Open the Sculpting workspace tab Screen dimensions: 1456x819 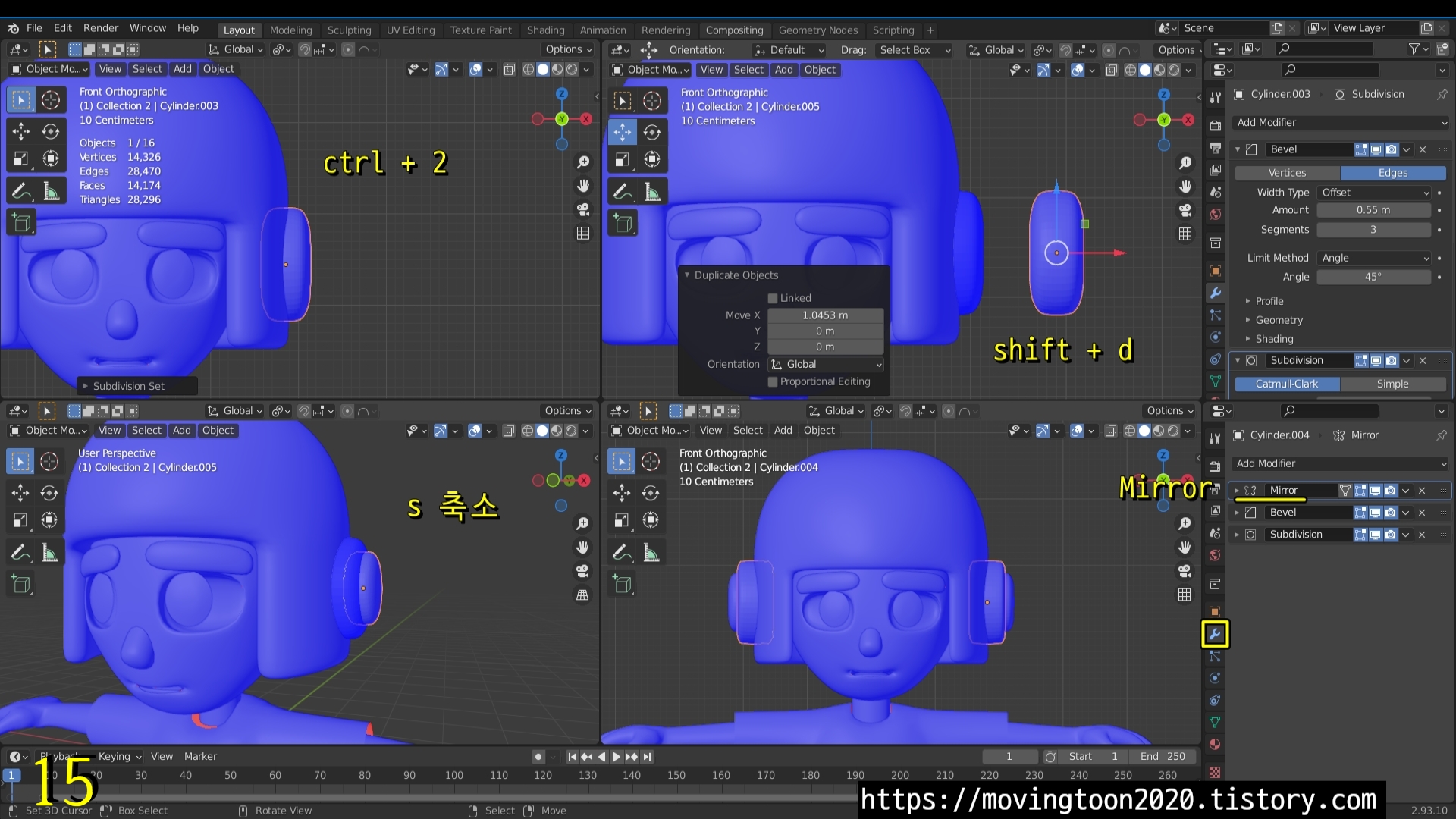tap(349, 30)
